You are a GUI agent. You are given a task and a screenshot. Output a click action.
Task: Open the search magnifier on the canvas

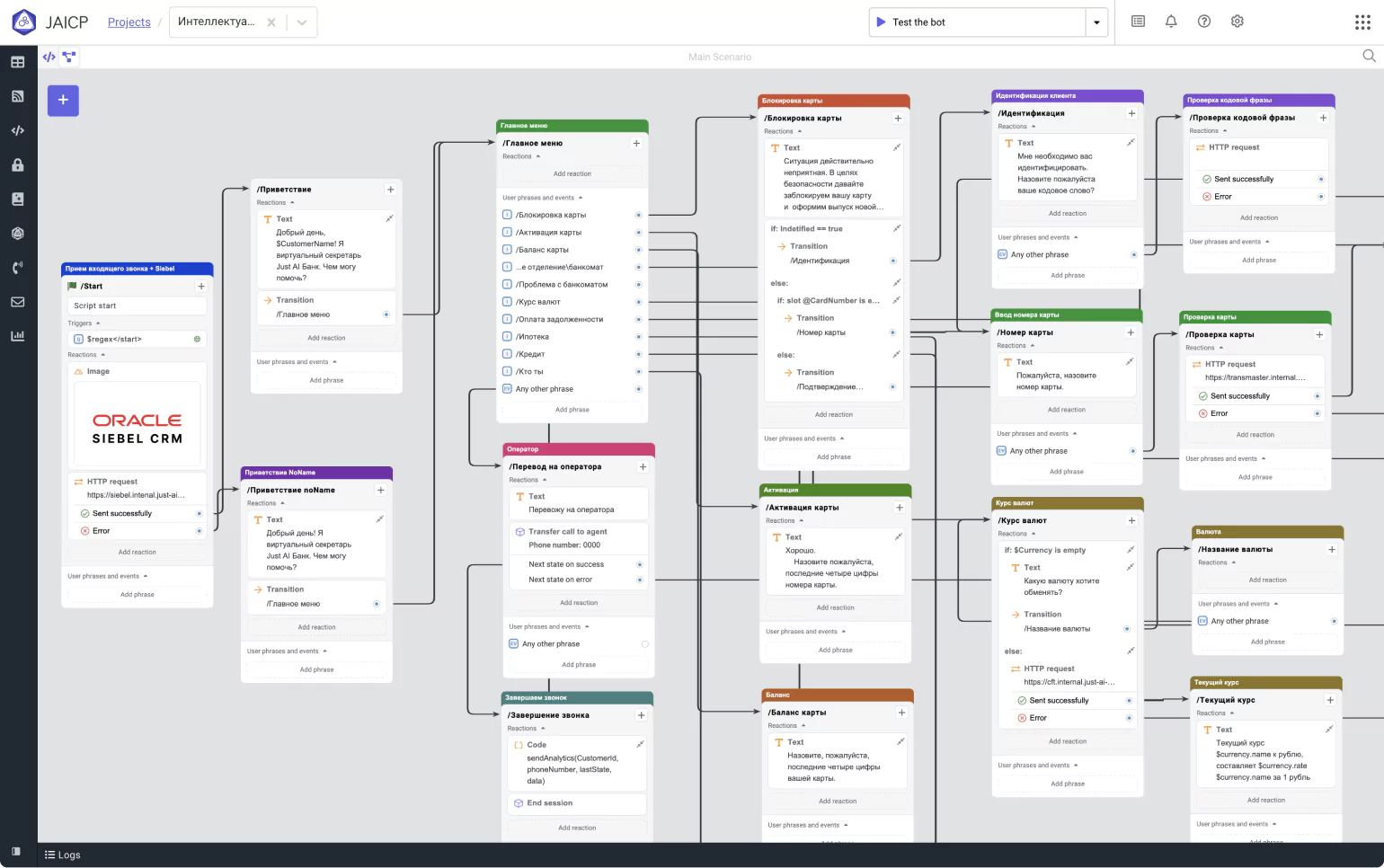pyautogui.click(x=1369, y=56)
